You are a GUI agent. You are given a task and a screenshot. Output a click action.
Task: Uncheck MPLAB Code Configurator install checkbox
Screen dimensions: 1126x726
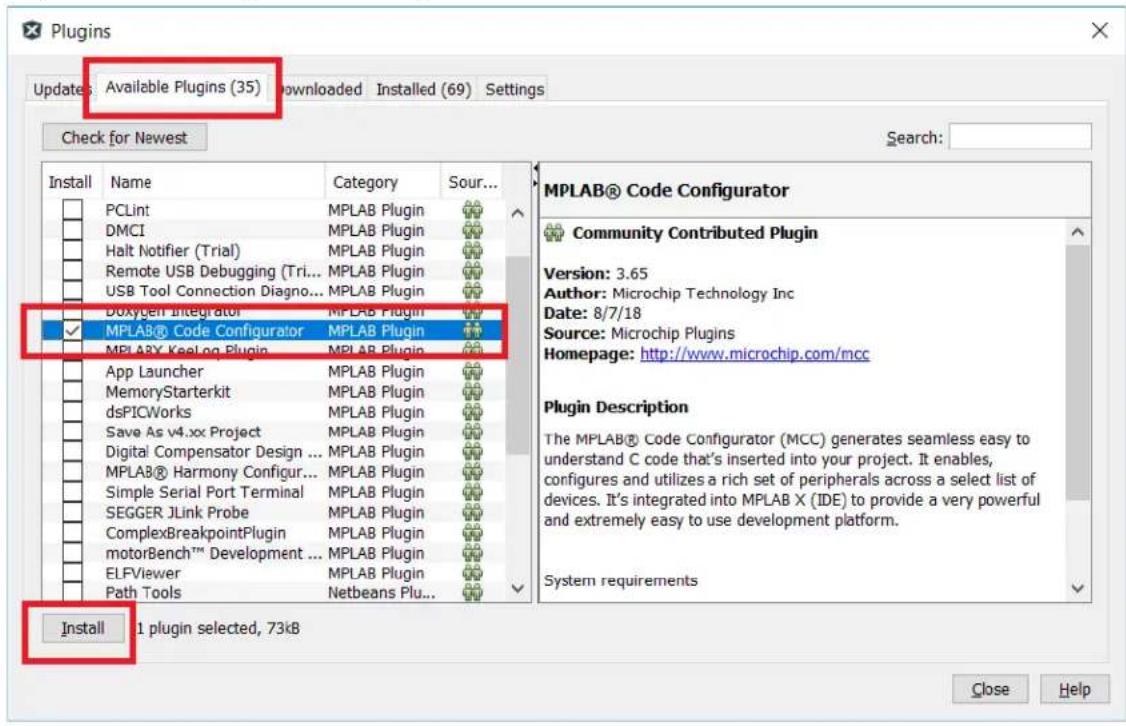[72, 330]
